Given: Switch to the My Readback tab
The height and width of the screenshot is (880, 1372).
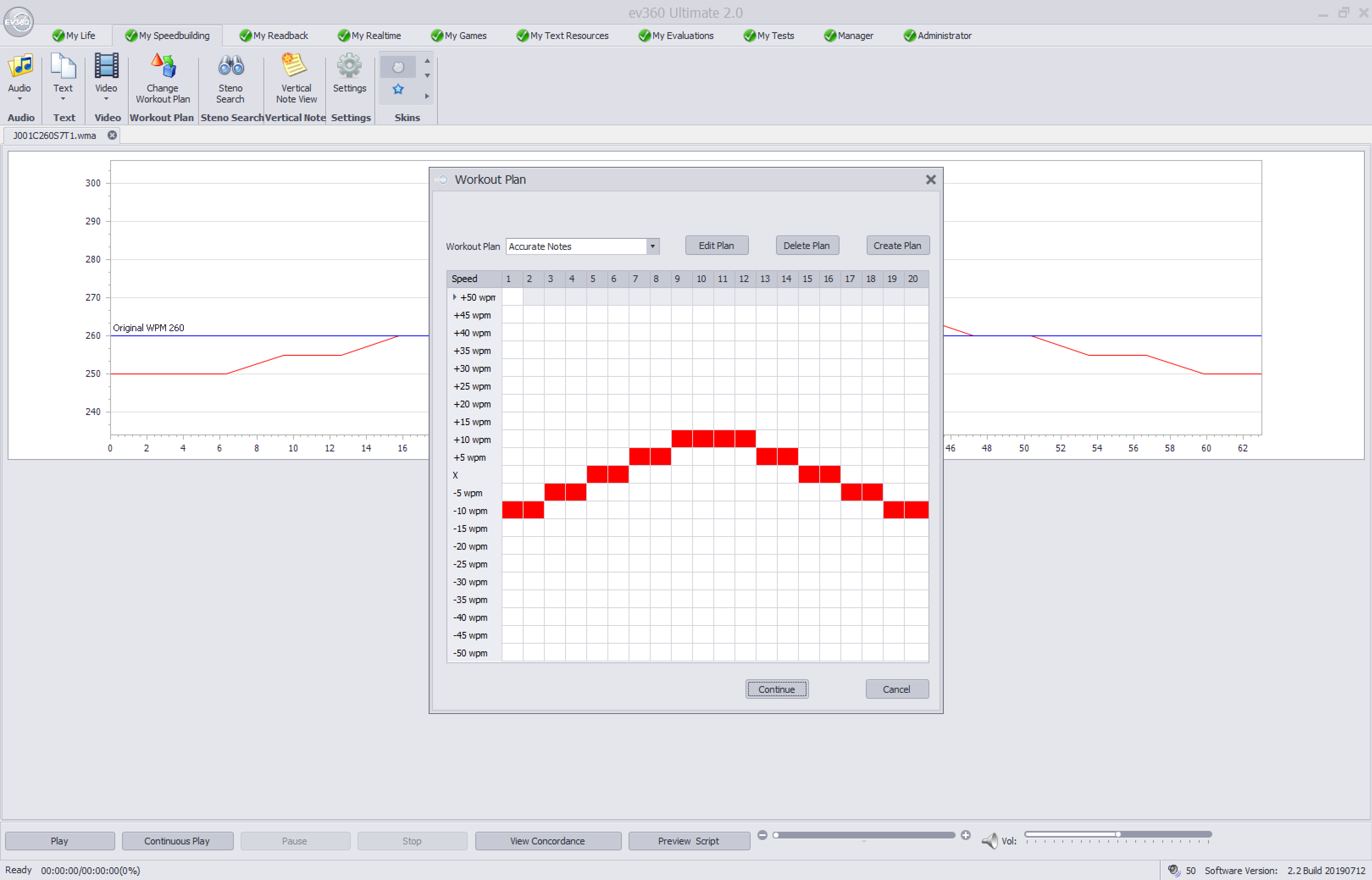Looking at the screenshot, I should pyautogui.click(x=274, y=36).
